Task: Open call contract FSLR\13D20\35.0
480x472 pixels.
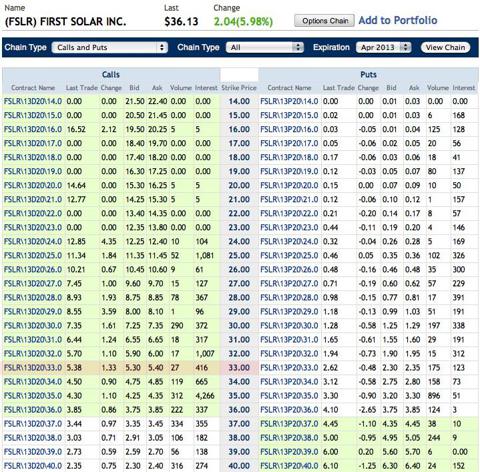Action: coord(33,396)
